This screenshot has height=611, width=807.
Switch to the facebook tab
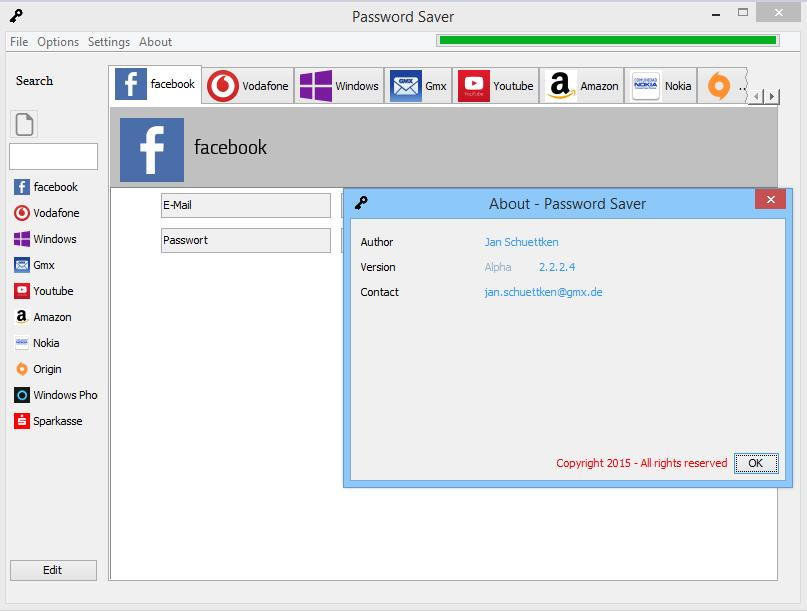[155, 84]
